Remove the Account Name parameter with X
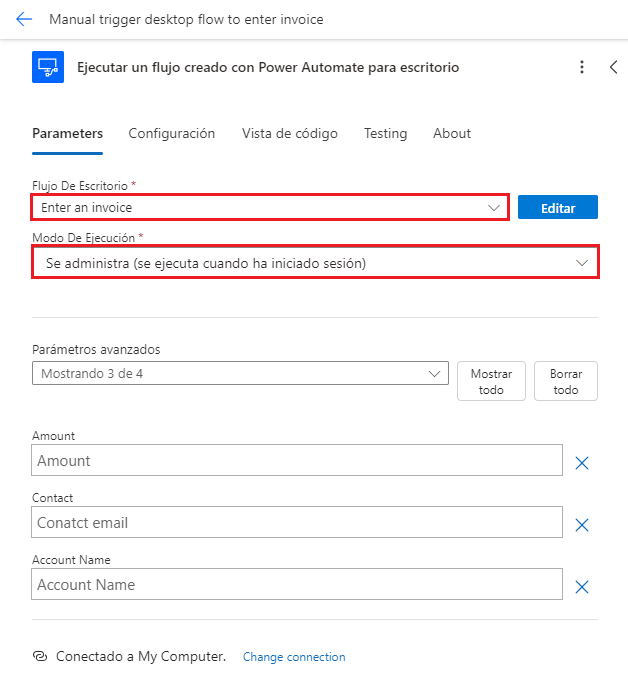 (x=582, y=587)
